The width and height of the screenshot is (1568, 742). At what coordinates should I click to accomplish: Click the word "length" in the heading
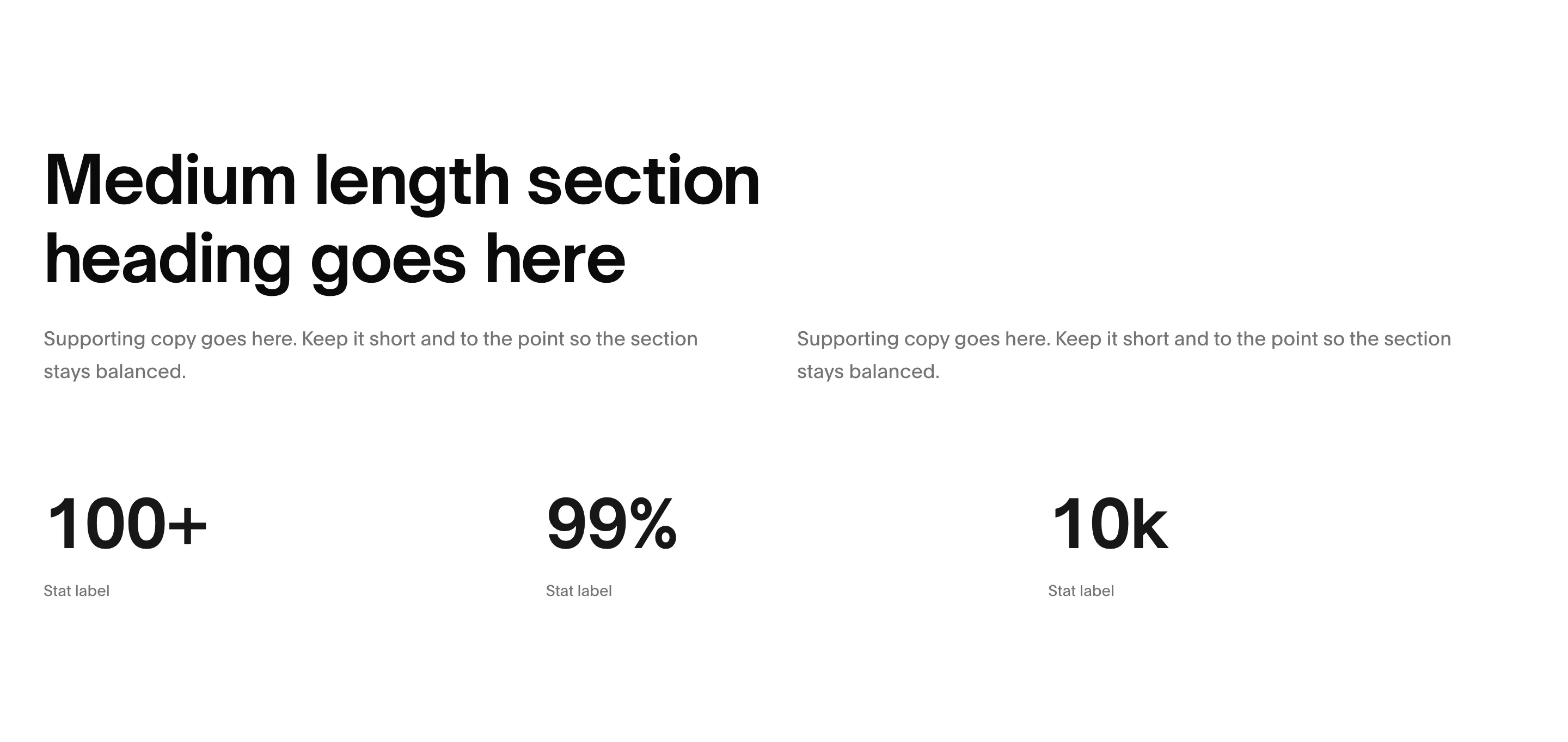point(412,184)
